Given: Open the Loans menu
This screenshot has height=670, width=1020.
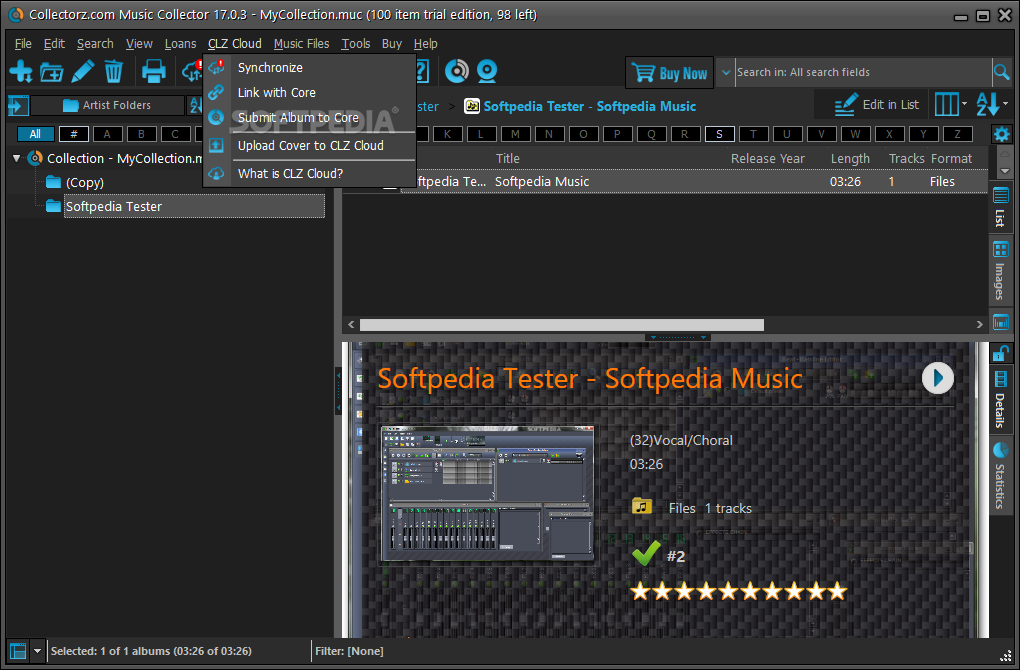Looking at the screenshot, I should tap(180, 44).
